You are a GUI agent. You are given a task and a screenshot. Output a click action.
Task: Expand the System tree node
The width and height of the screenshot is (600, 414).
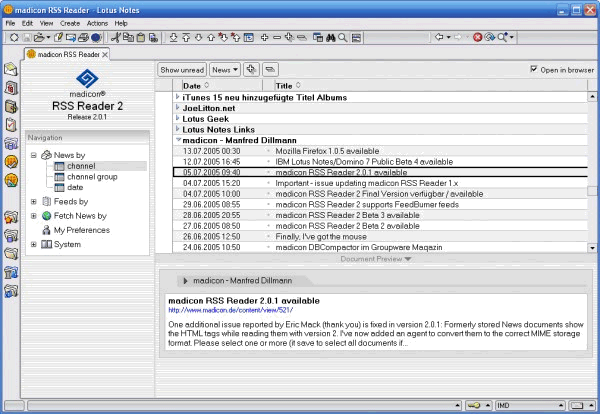pos(34,244)
